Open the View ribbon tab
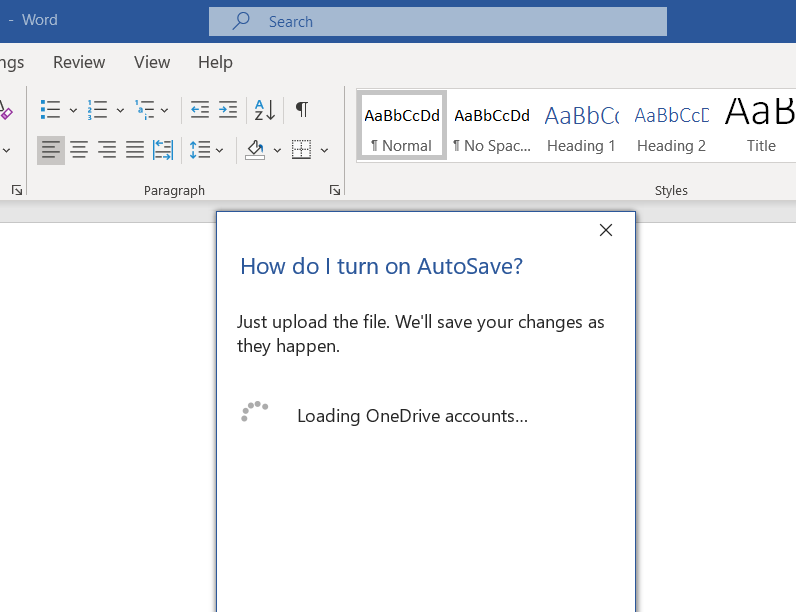796x612 pixels. pos(152,62)
